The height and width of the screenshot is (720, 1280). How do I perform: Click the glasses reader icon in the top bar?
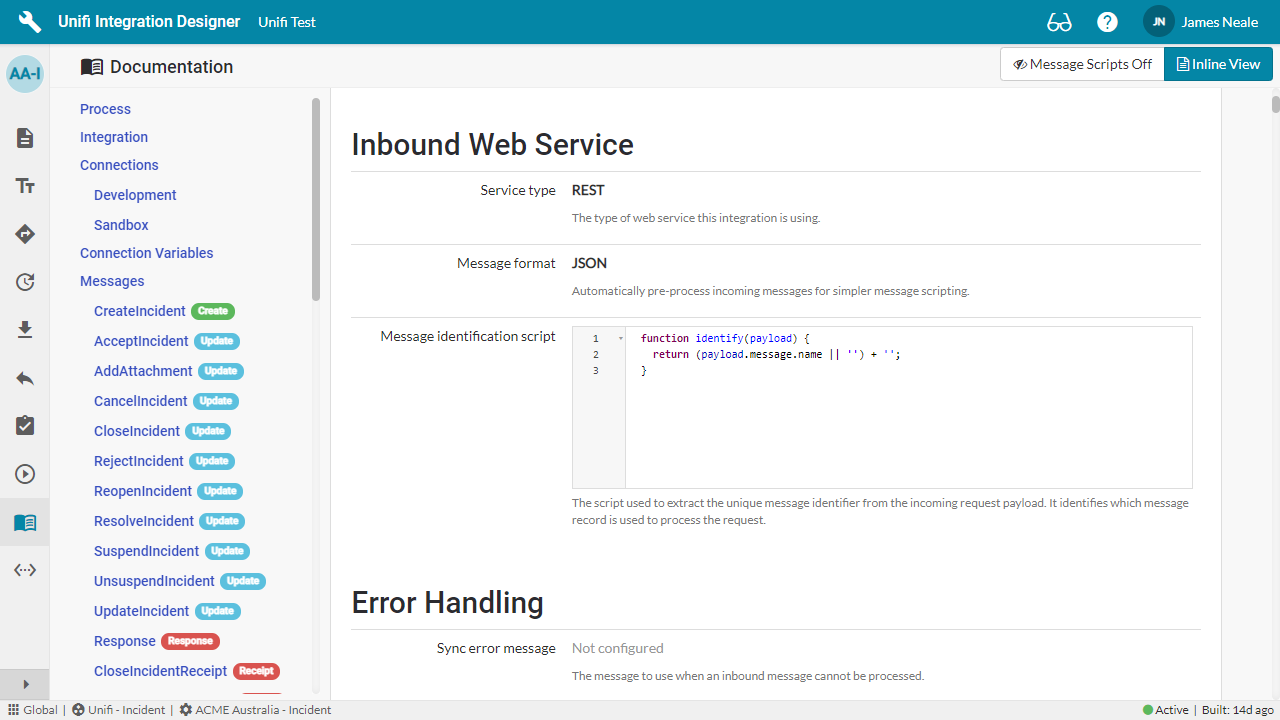pos(1058,21)
